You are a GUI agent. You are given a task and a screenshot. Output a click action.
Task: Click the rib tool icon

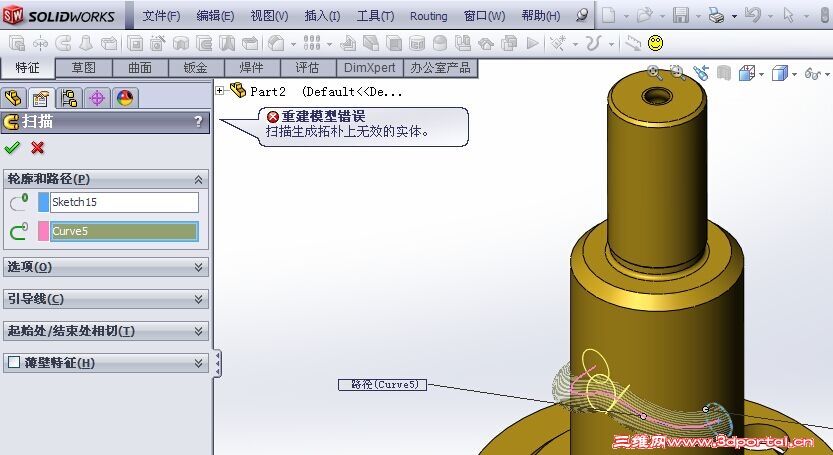[348, 43]
